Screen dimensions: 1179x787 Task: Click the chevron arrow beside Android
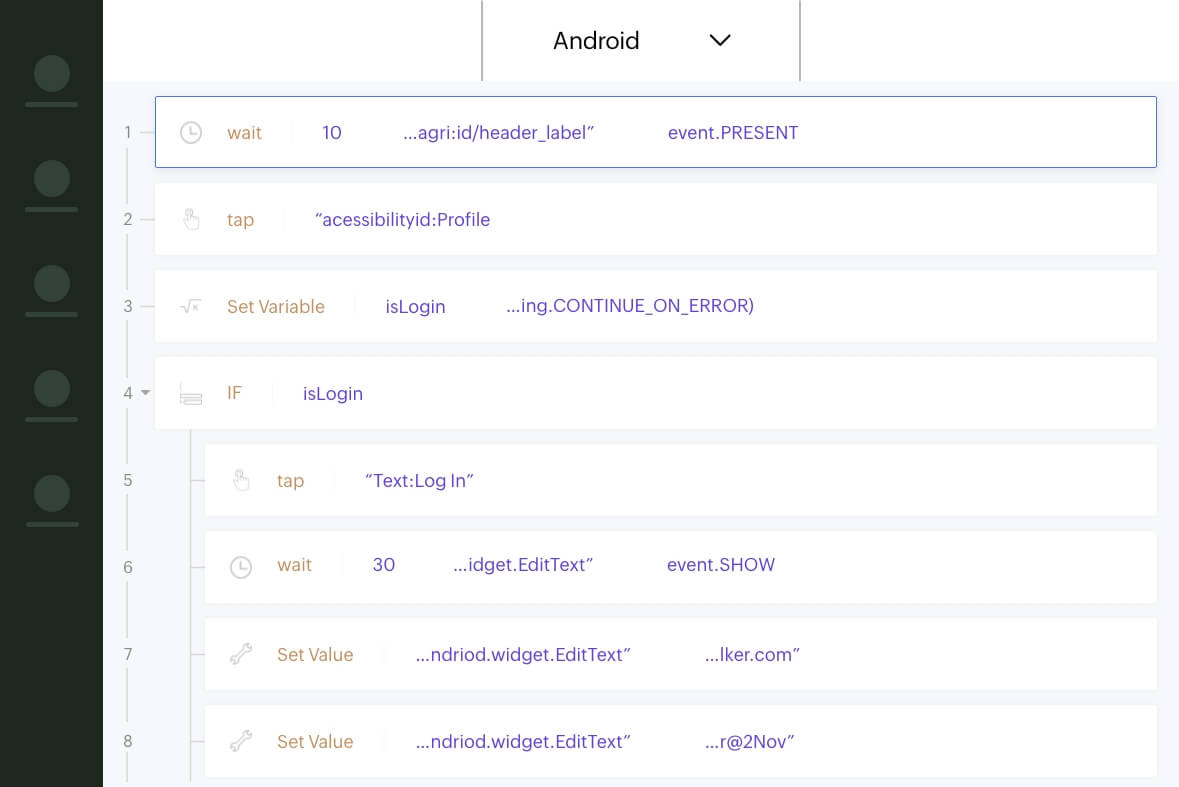tap(720, 41)
